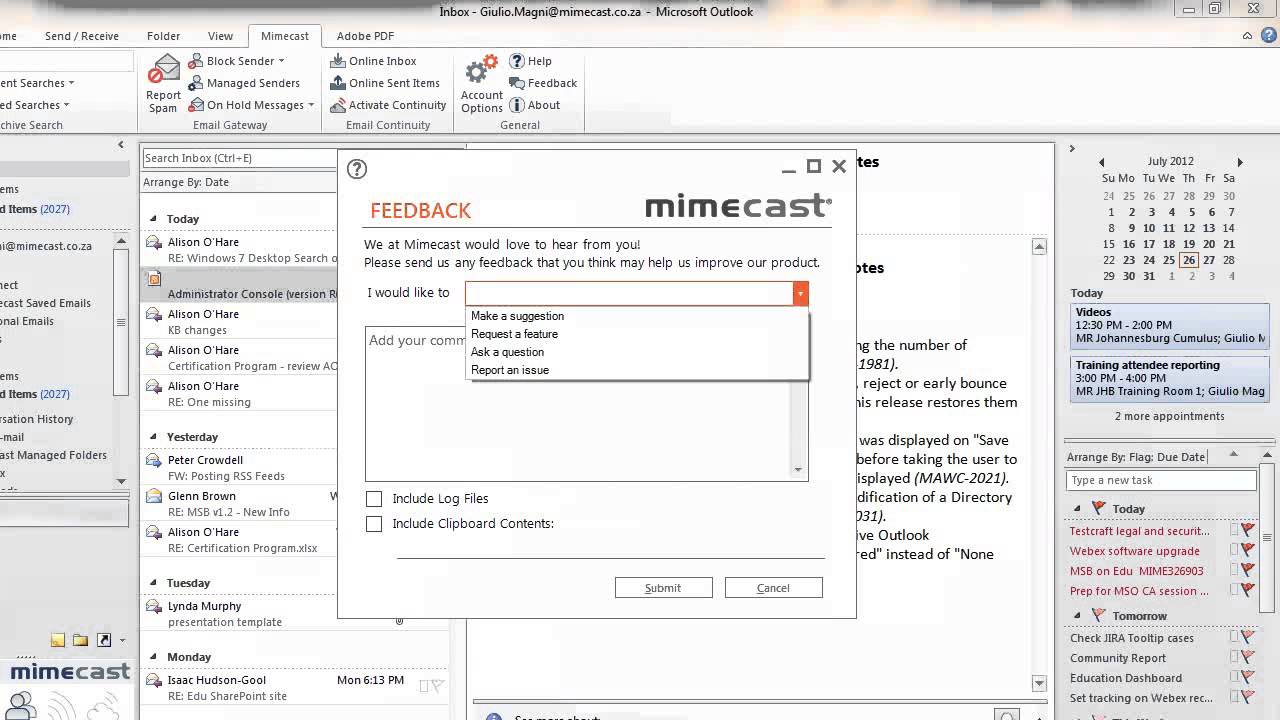Click '2 more appointments' link

1169,416
